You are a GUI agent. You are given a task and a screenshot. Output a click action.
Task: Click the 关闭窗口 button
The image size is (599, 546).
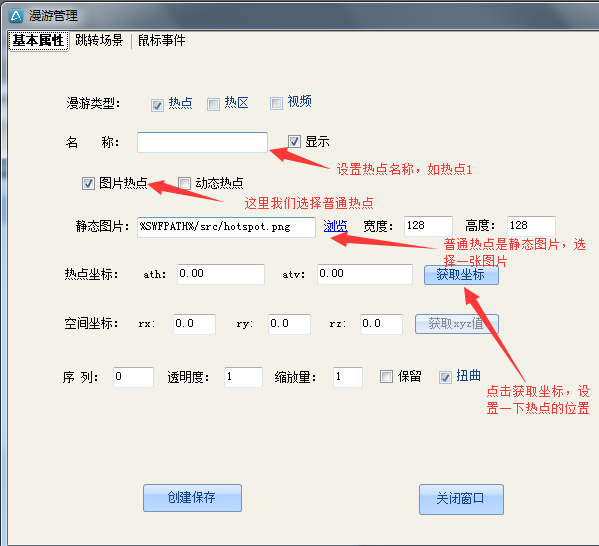[461, 499]
